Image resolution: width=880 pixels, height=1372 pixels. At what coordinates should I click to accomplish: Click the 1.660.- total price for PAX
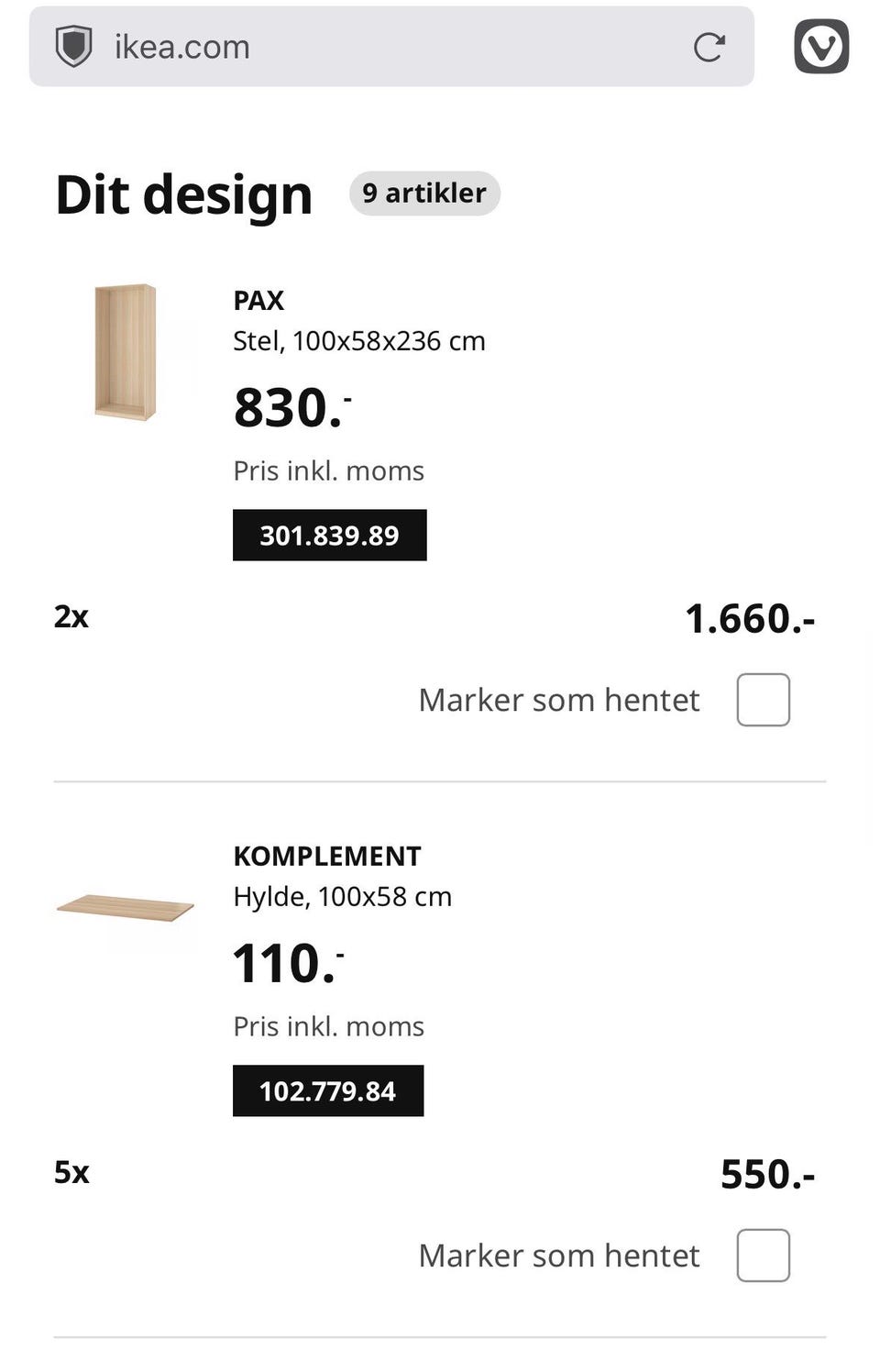coord(749,619)
